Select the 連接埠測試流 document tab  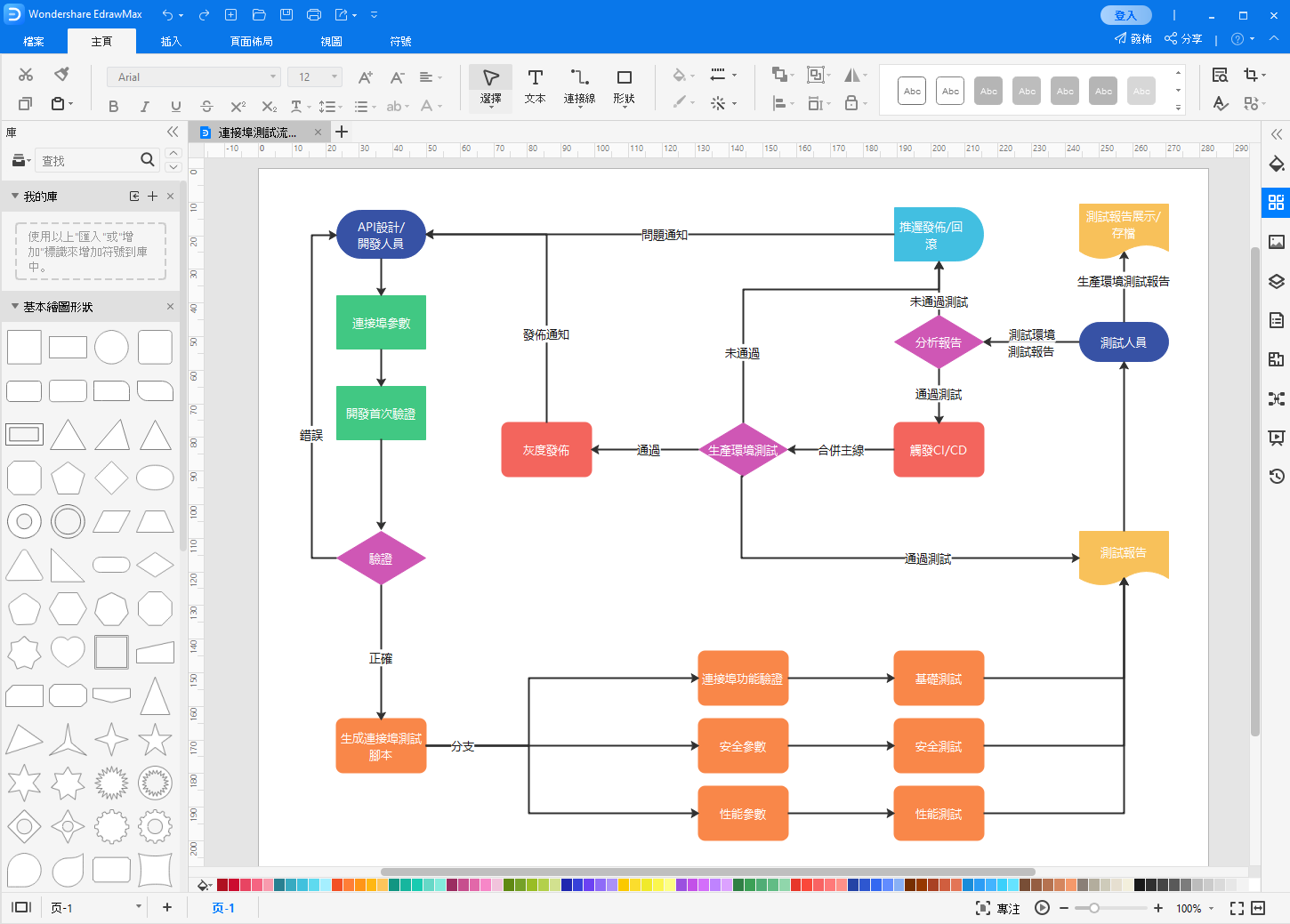click(258, 133)
